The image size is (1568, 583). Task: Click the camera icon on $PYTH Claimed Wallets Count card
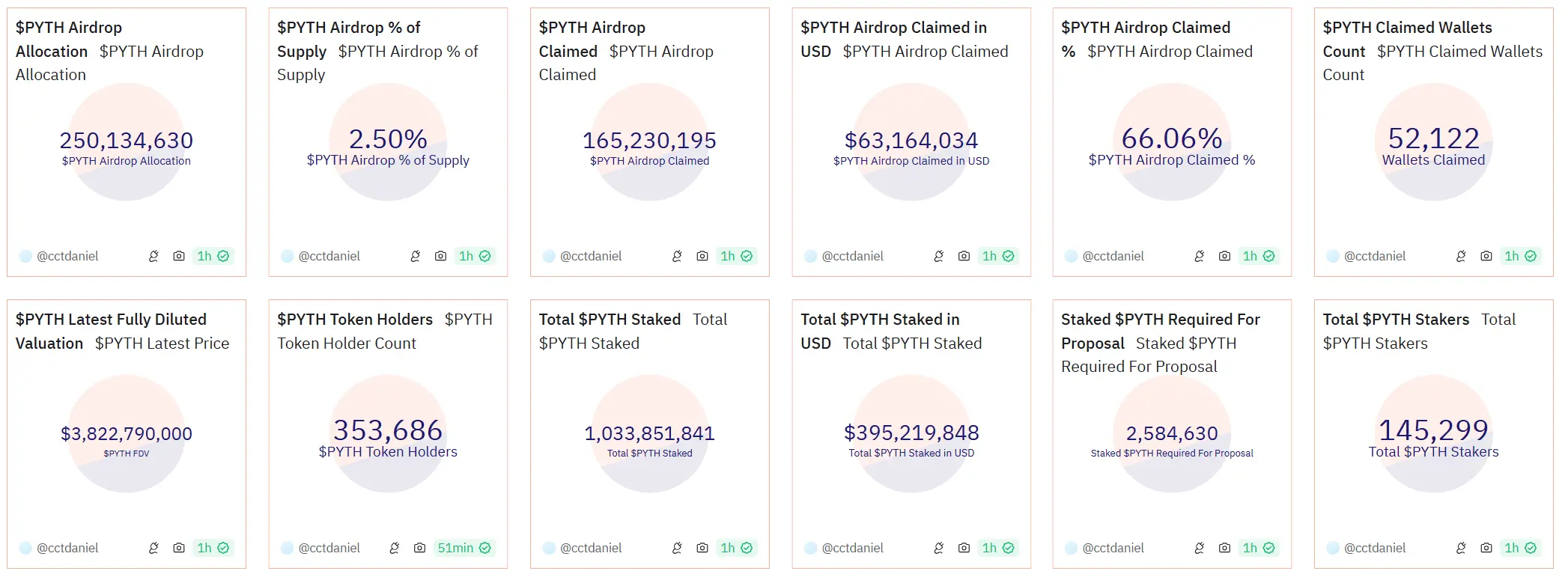tap(1485, 256)
